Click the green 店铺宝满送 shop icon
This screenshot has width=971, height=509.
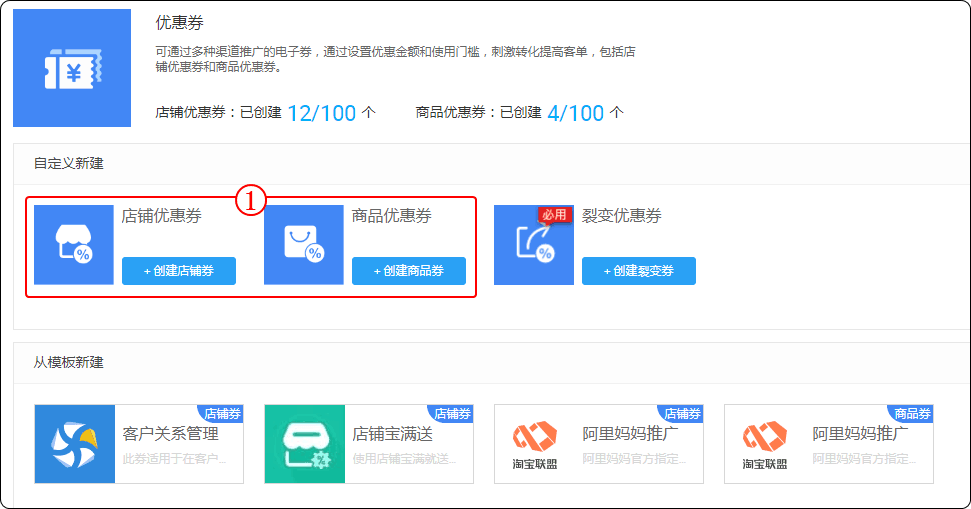[305, 444]
